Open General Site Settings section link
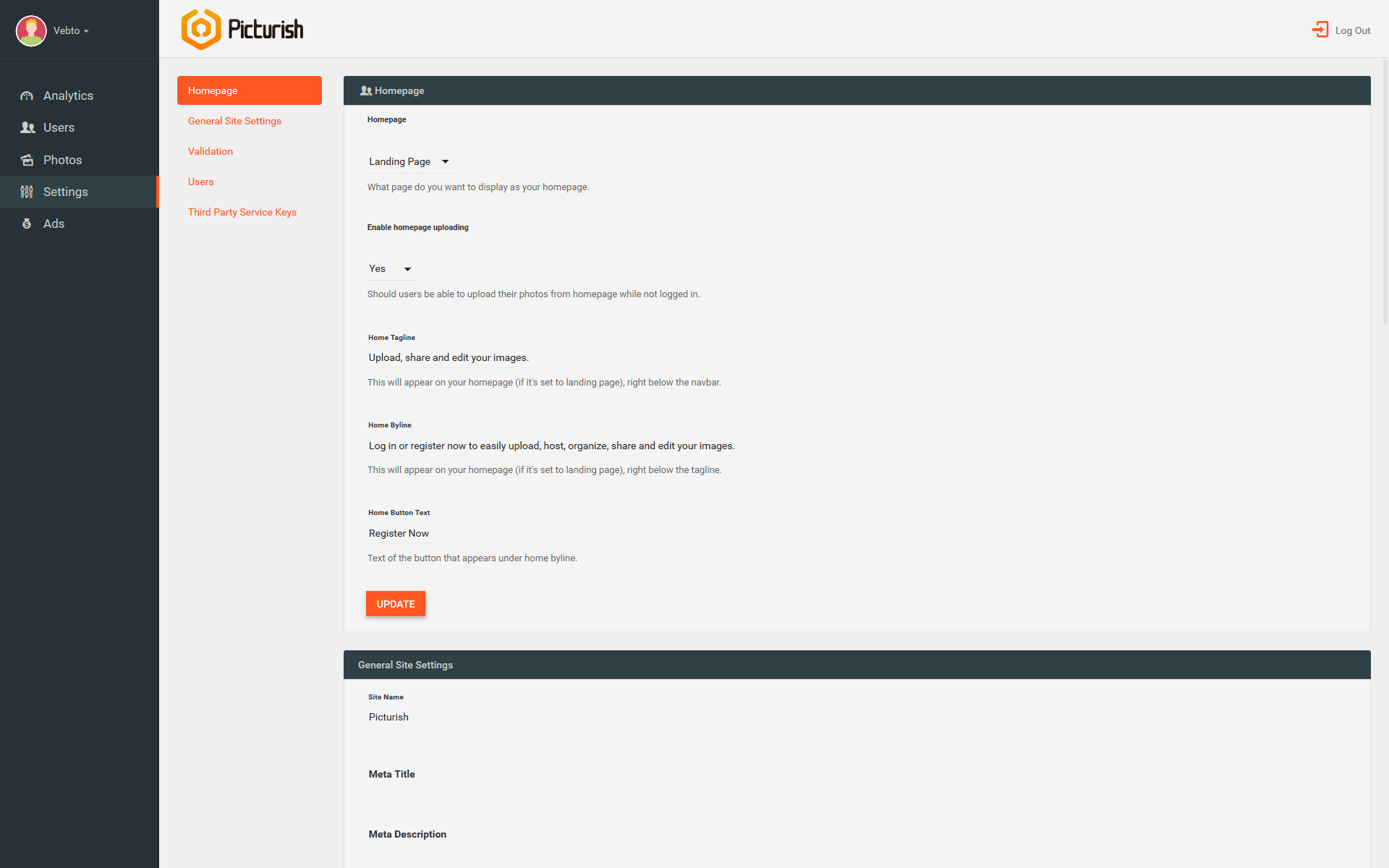The image size is (1389, 868). coord(234,121)
